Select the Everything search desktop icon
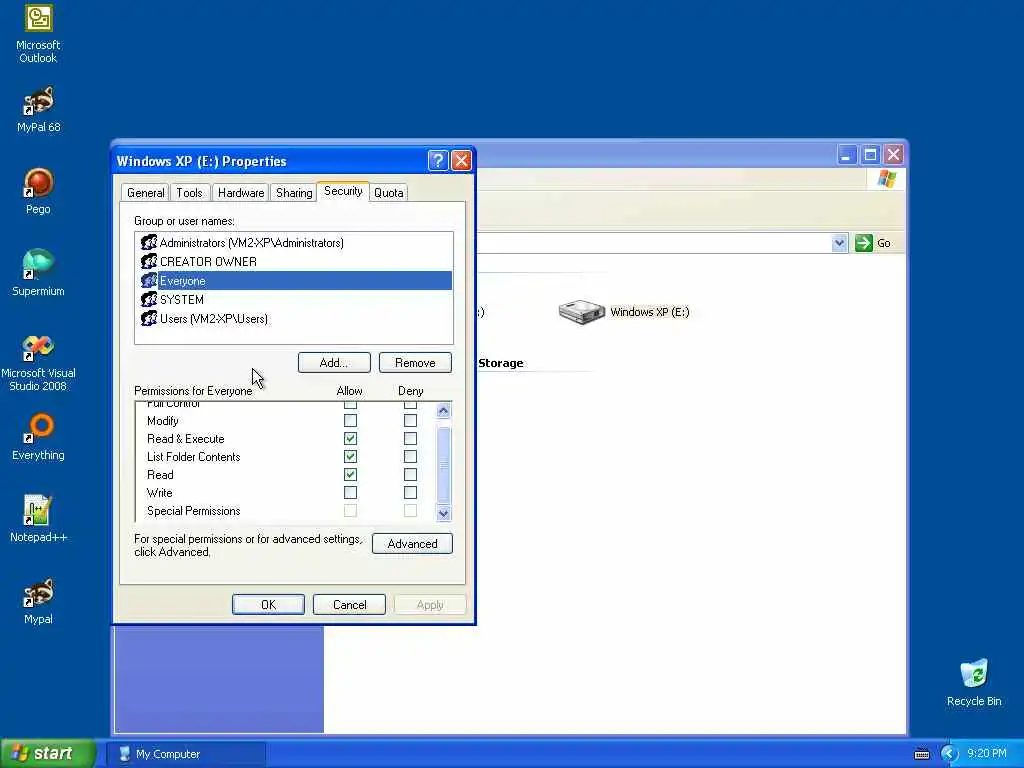1024x768 pixels. [38, 438]
